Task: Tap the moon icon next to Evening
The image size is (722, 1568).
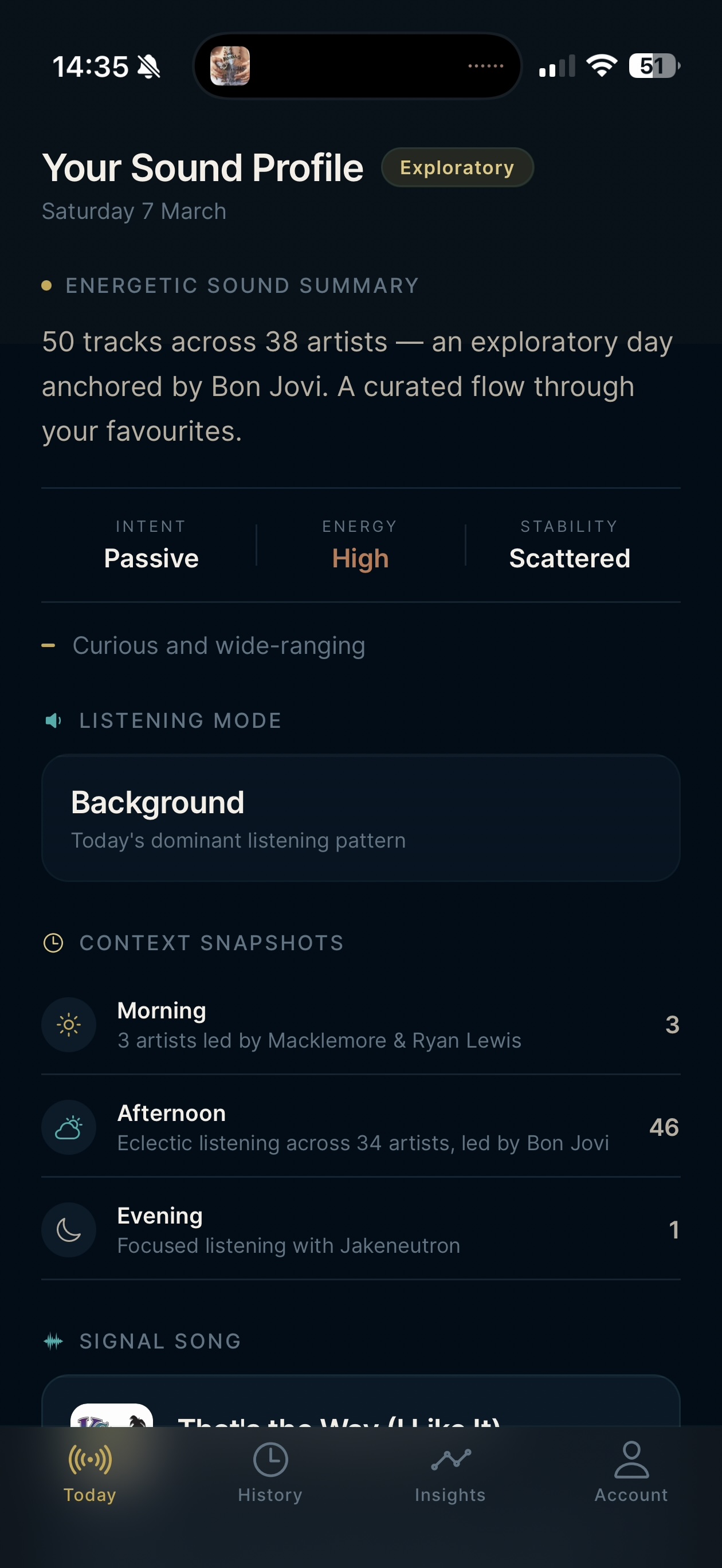Action: click(69, 1229)
